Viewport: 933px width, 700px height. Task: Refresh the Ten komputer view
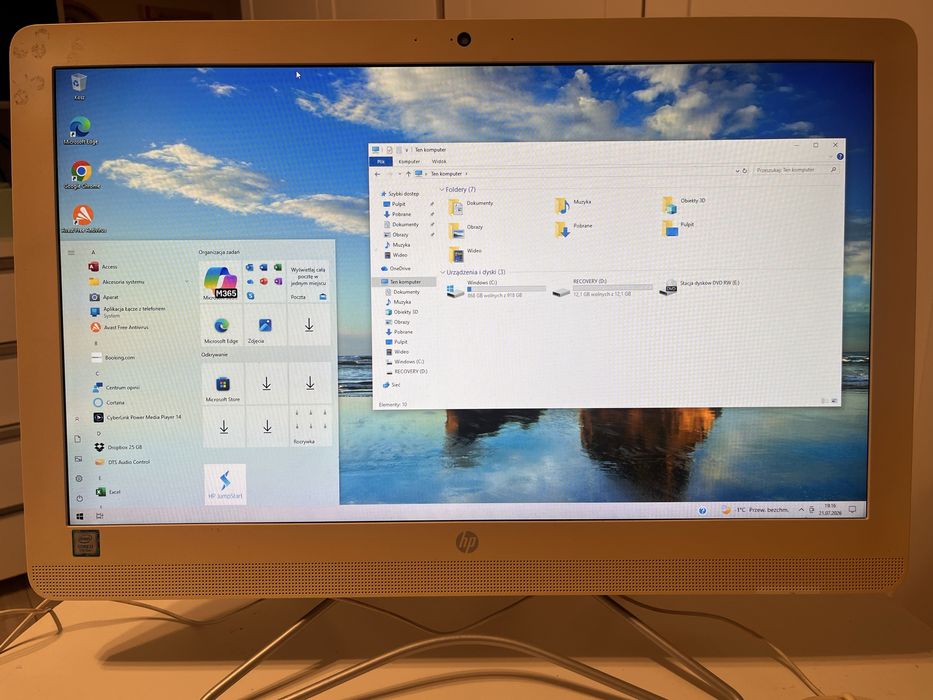tap(744, 171)
